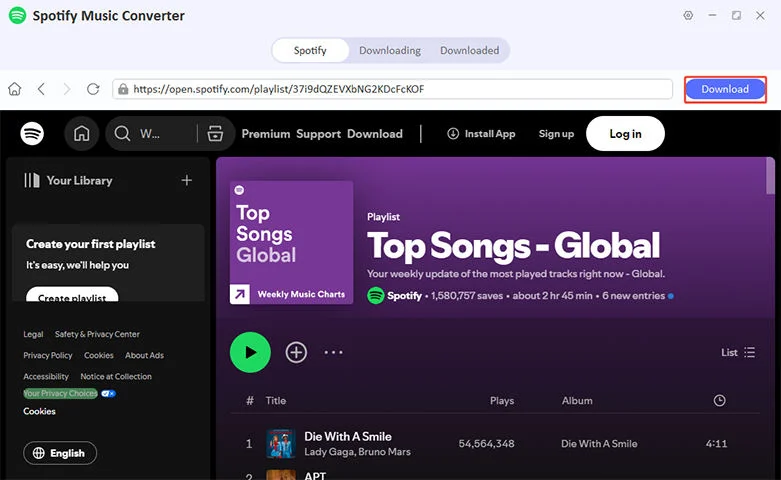
Task: Click the blue Download button
Action: click(725, 89)
